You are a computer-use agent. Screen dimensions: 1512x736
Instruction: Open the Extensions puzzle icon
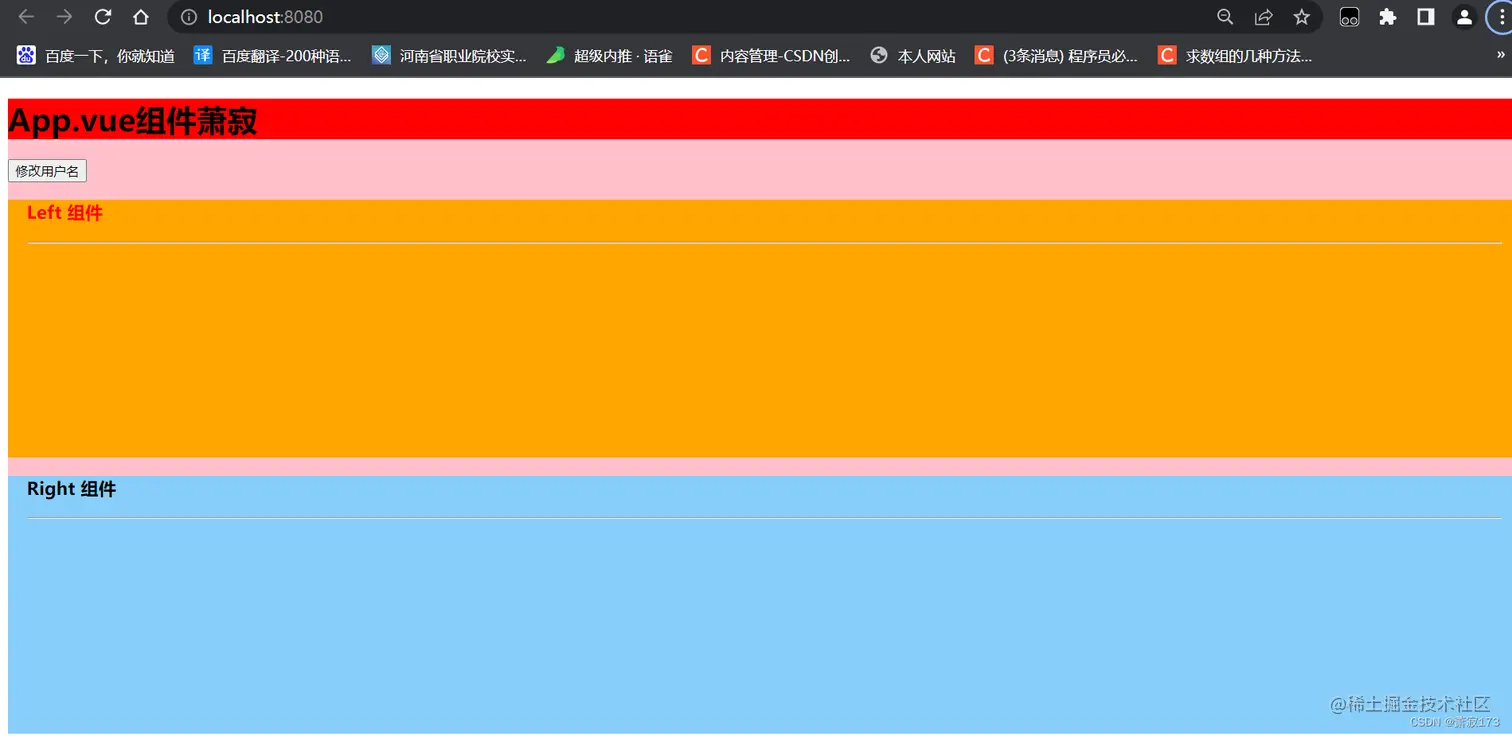coord(1387,17)
